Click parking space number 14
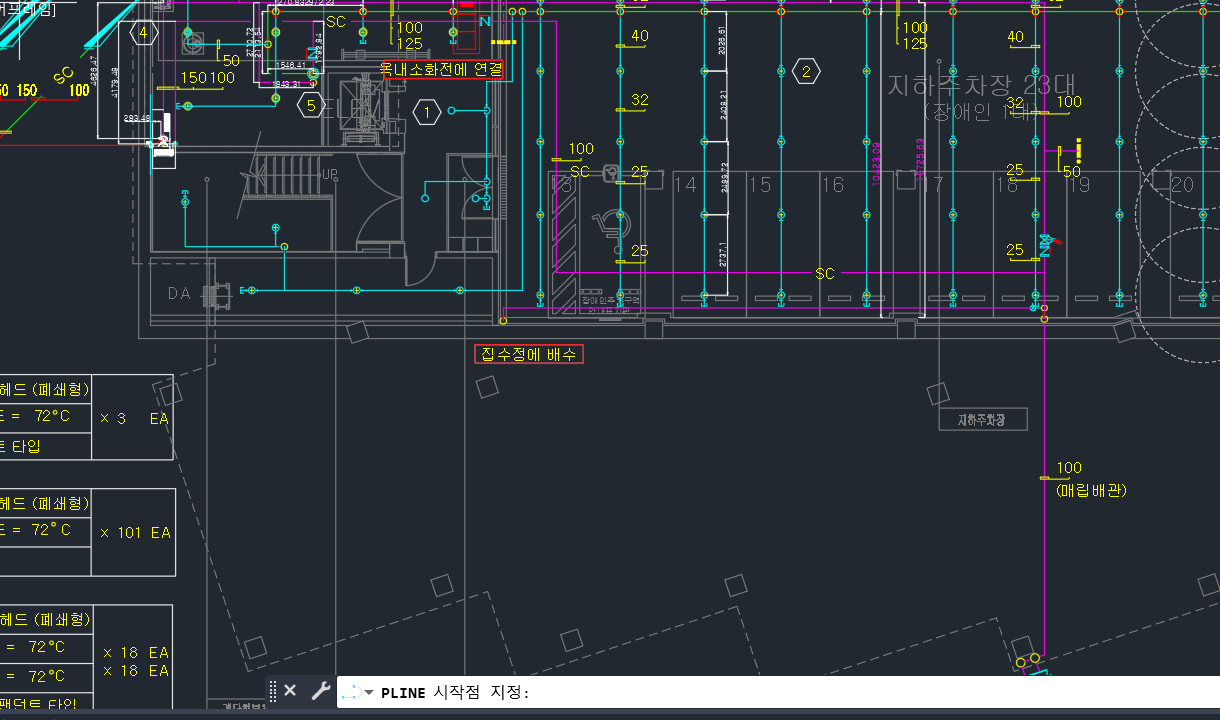 click(x=685, y=185)
